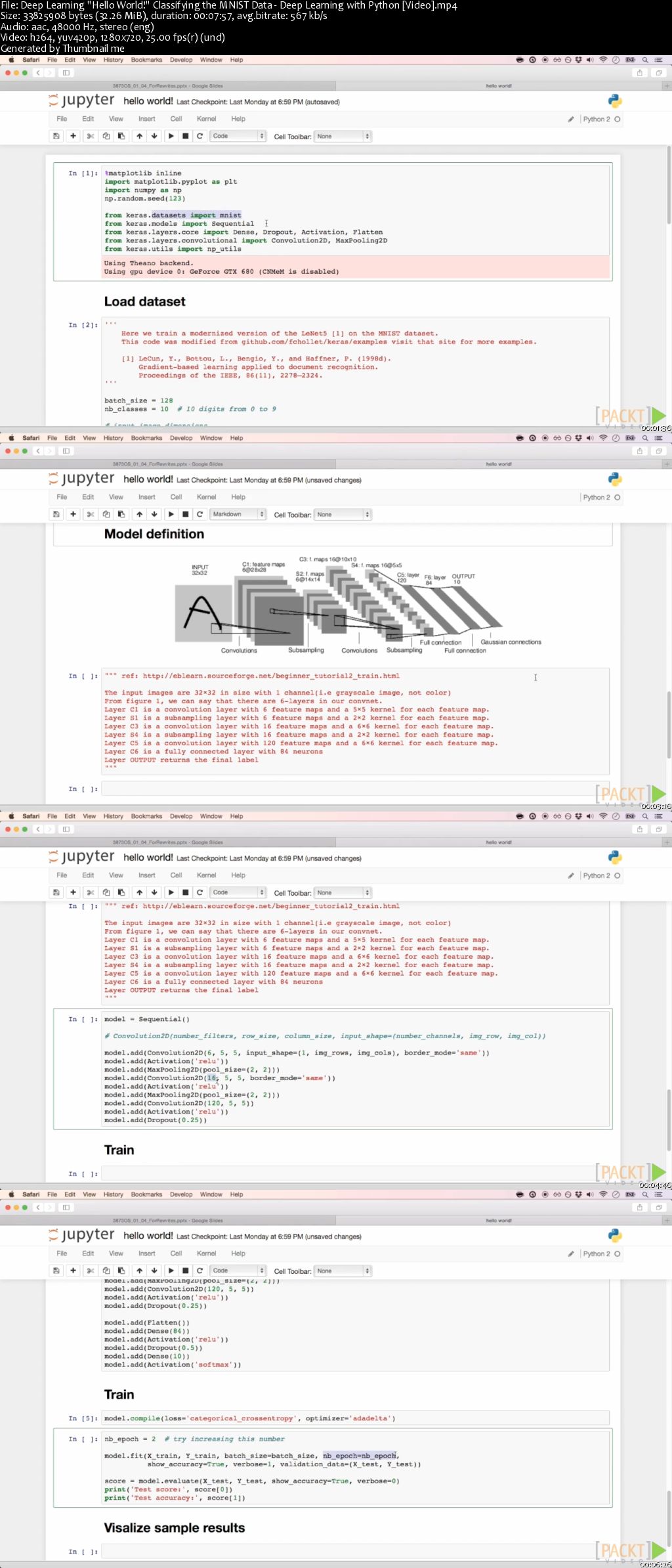Click Spotlight search icon in Load dataset frame
The width and height of the screenshot is (672, 1568).
pos(645,60)
